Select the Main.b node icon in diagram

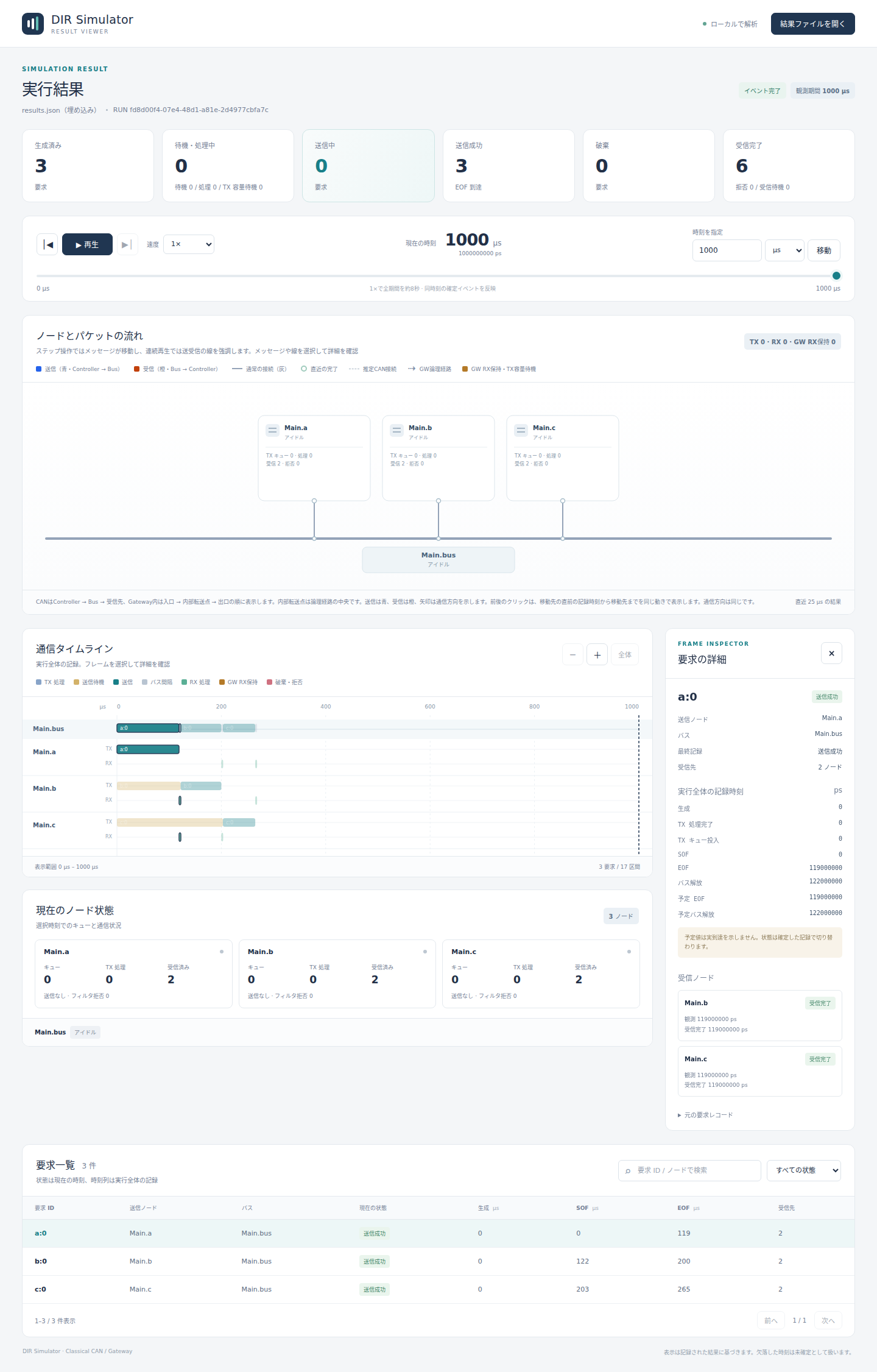[397, 430]
